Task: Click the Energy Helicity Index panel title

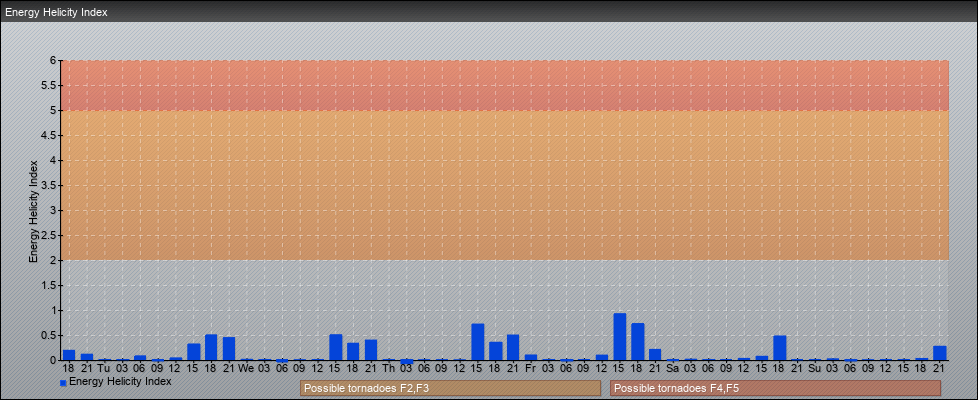Action: pos(56,12)
